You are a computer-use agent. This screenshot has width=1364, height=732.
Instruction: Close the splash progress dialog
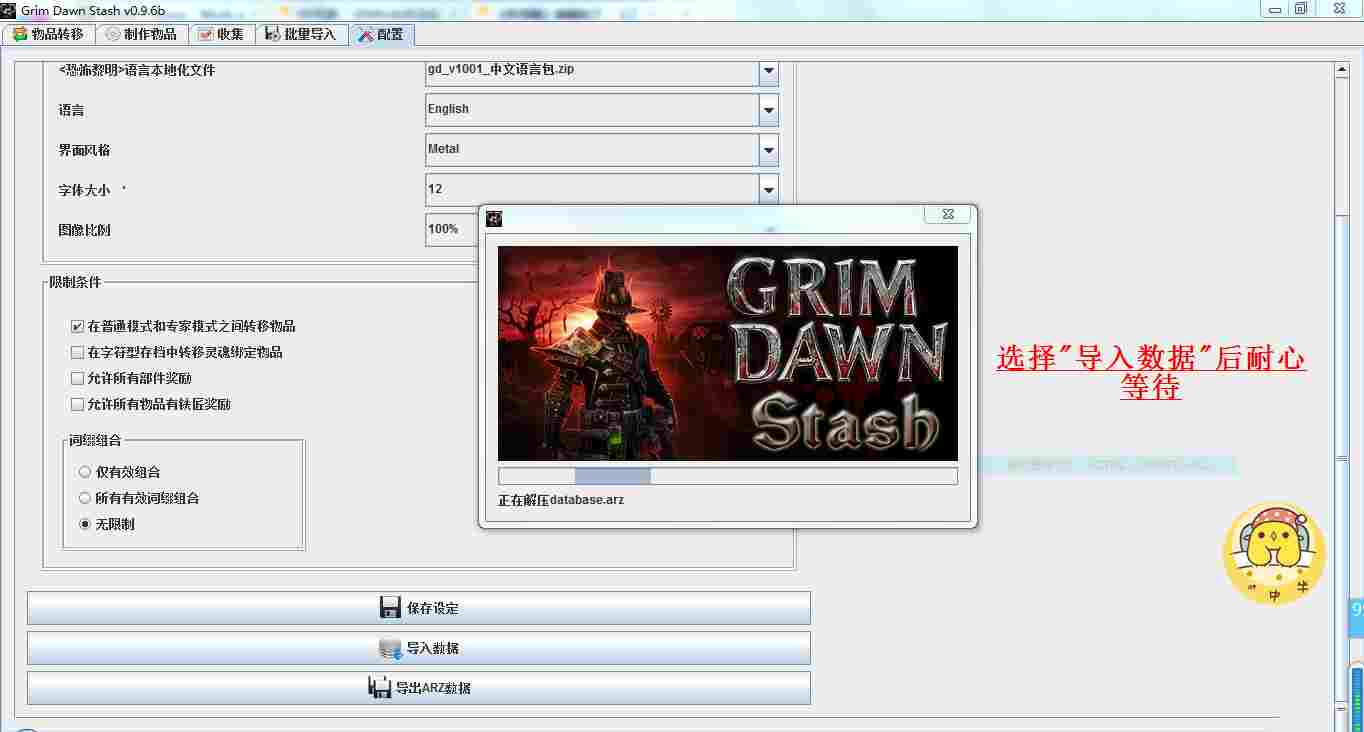[947, 215]
